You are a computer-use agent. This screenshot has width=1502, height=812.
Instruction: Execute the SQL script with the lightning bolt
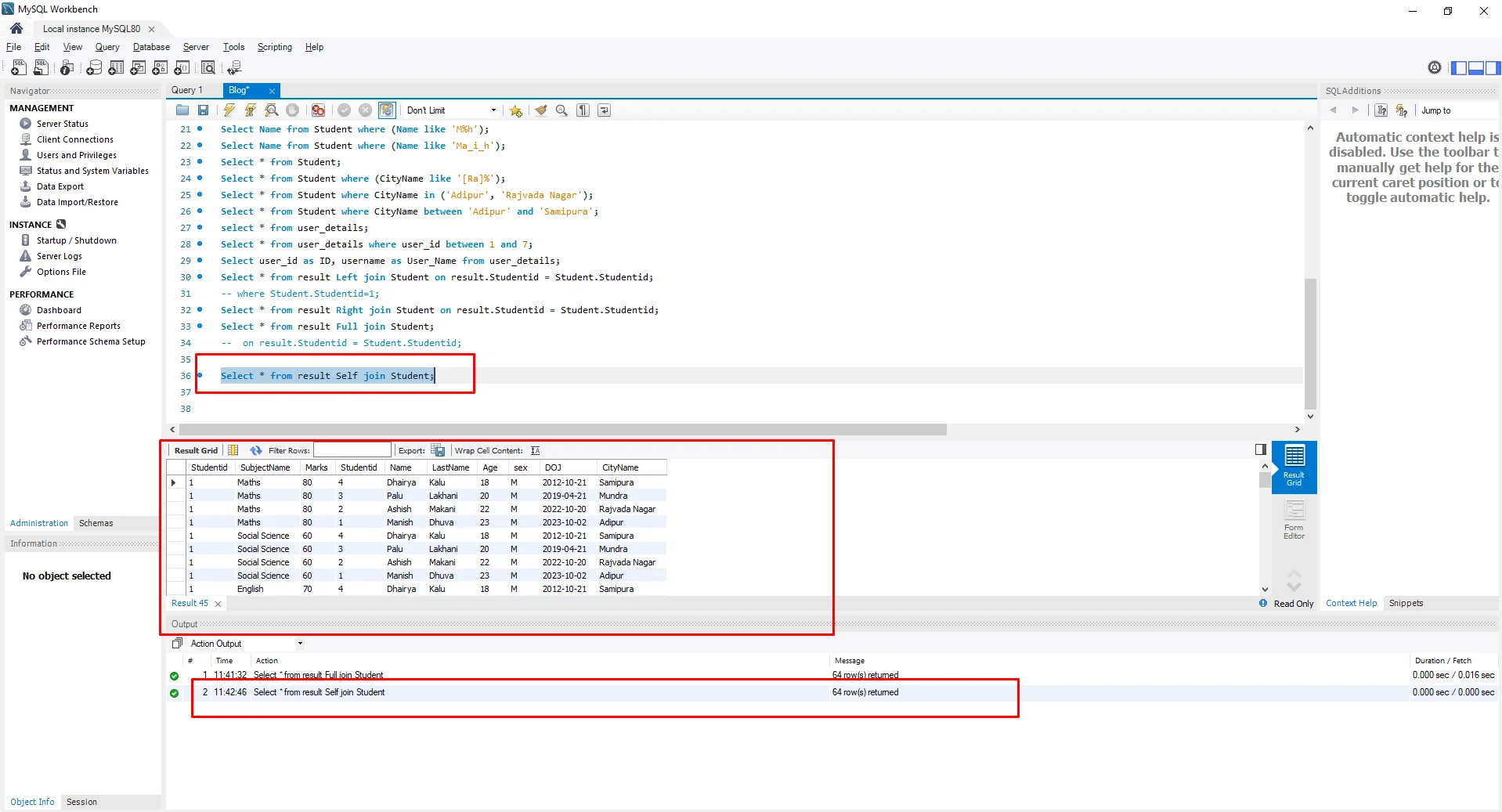229,110
